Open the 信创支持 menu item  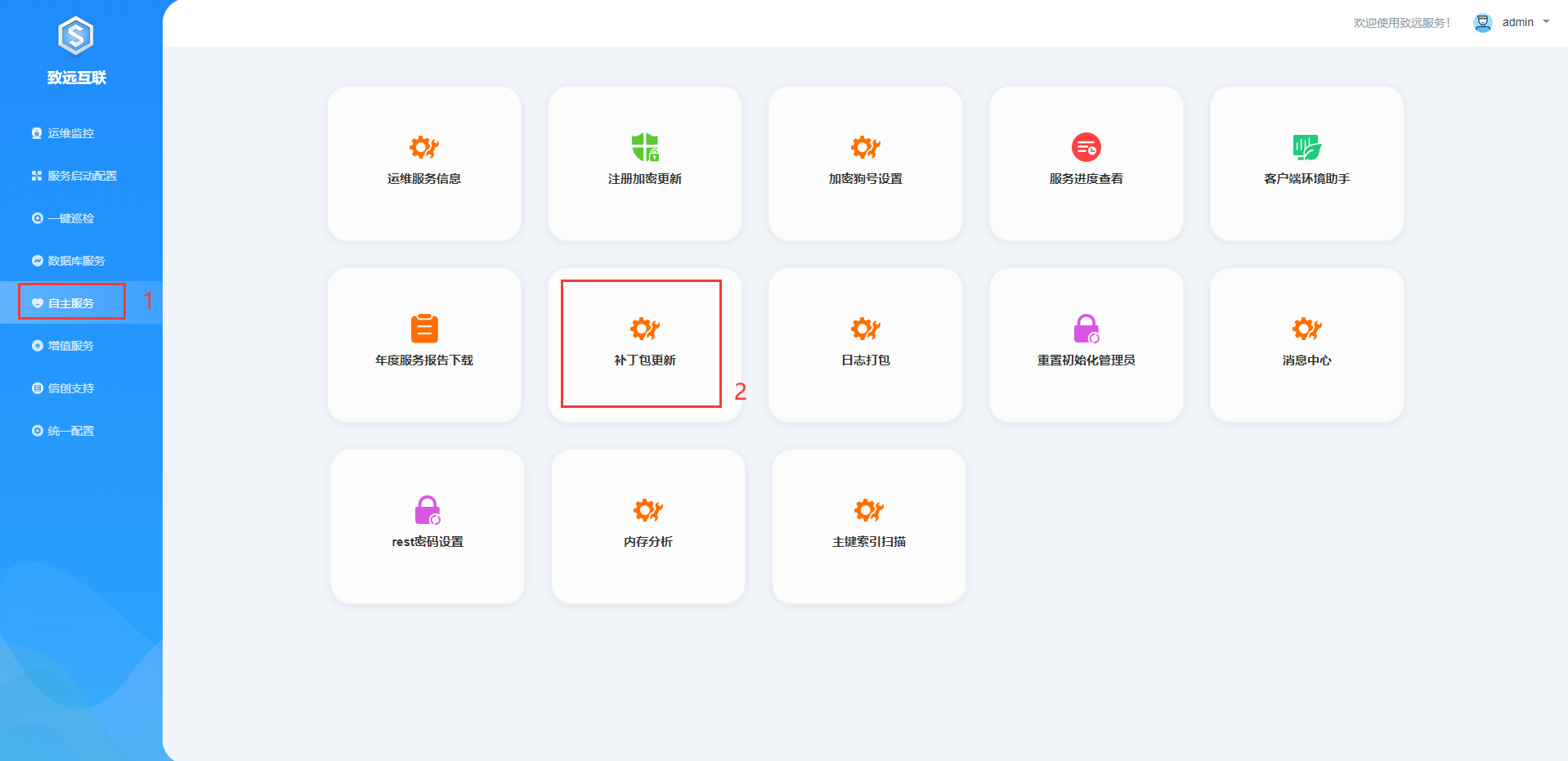click(81, 388)
